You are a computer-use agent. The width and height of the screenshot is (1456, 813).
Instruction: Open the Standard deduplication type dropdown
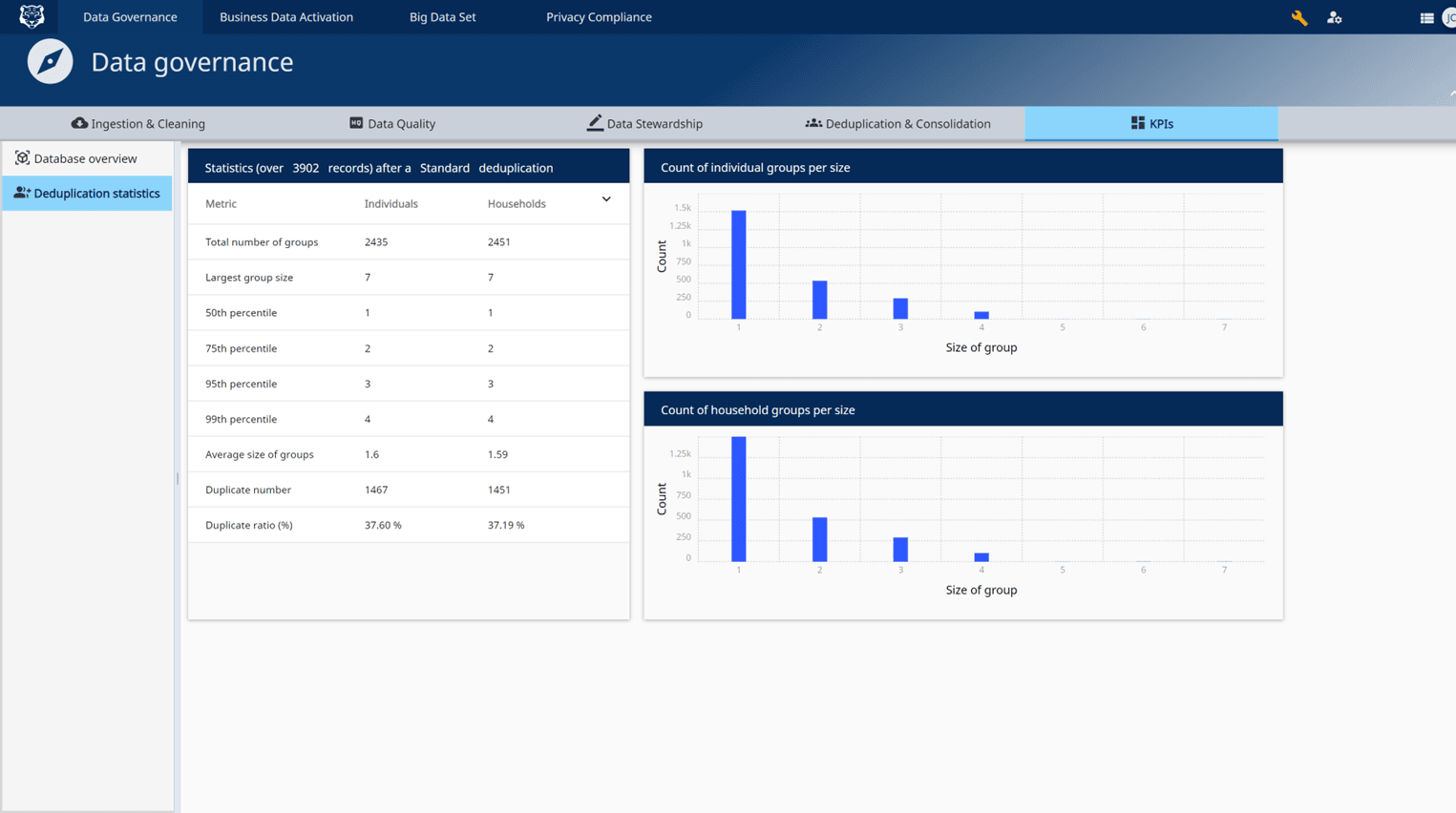click(x=444, y=168)
